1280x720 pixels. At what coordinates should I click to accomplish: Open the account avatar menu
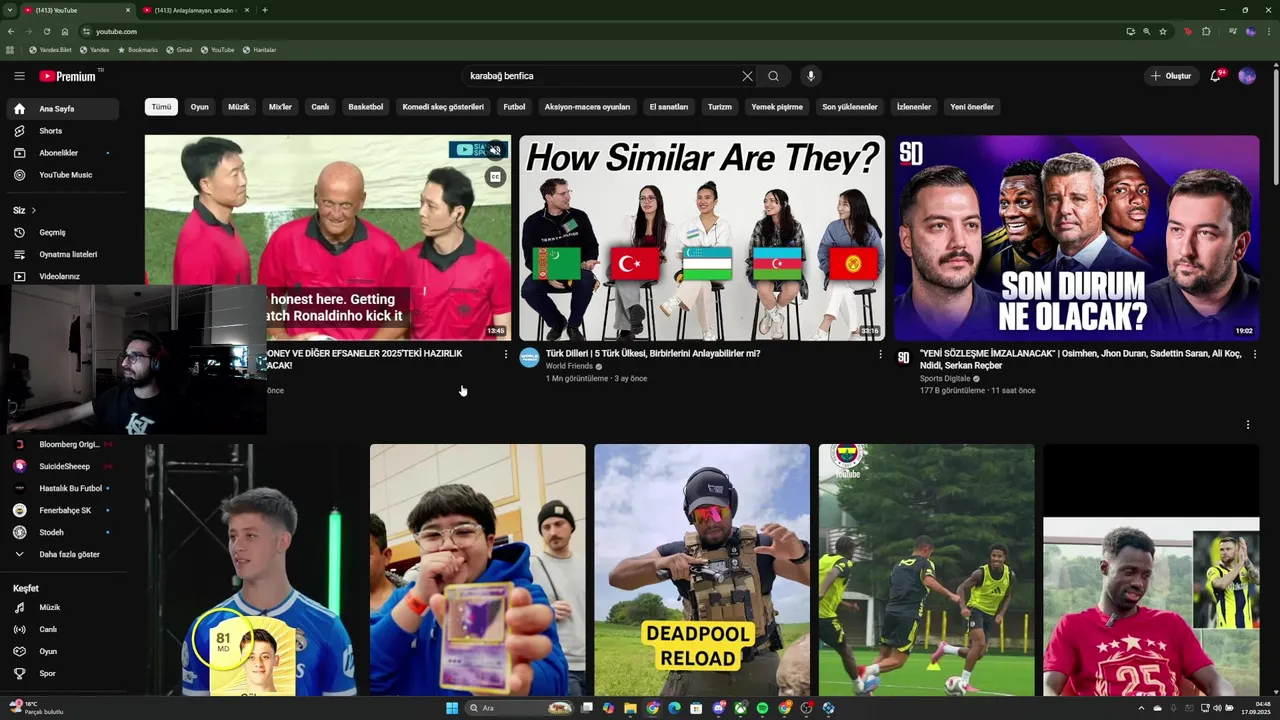pyautogui.click(x=1247, y=76)
